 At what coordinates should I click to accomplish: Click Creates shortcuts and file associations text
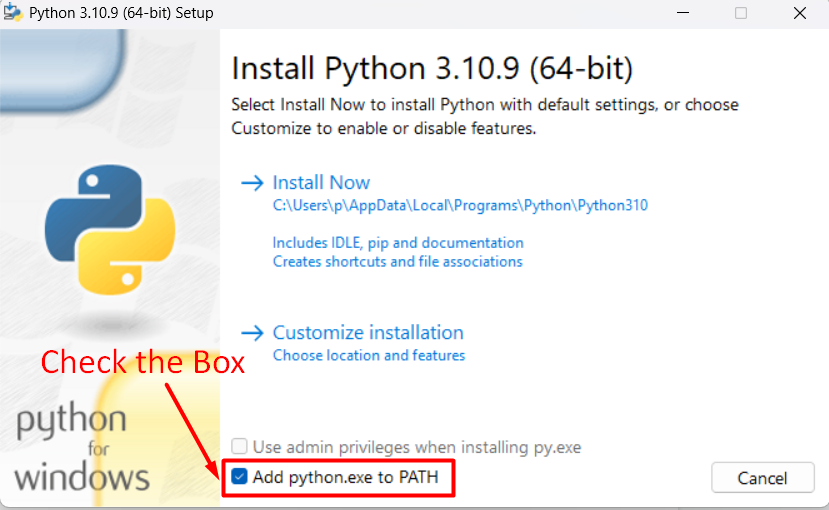398,262
